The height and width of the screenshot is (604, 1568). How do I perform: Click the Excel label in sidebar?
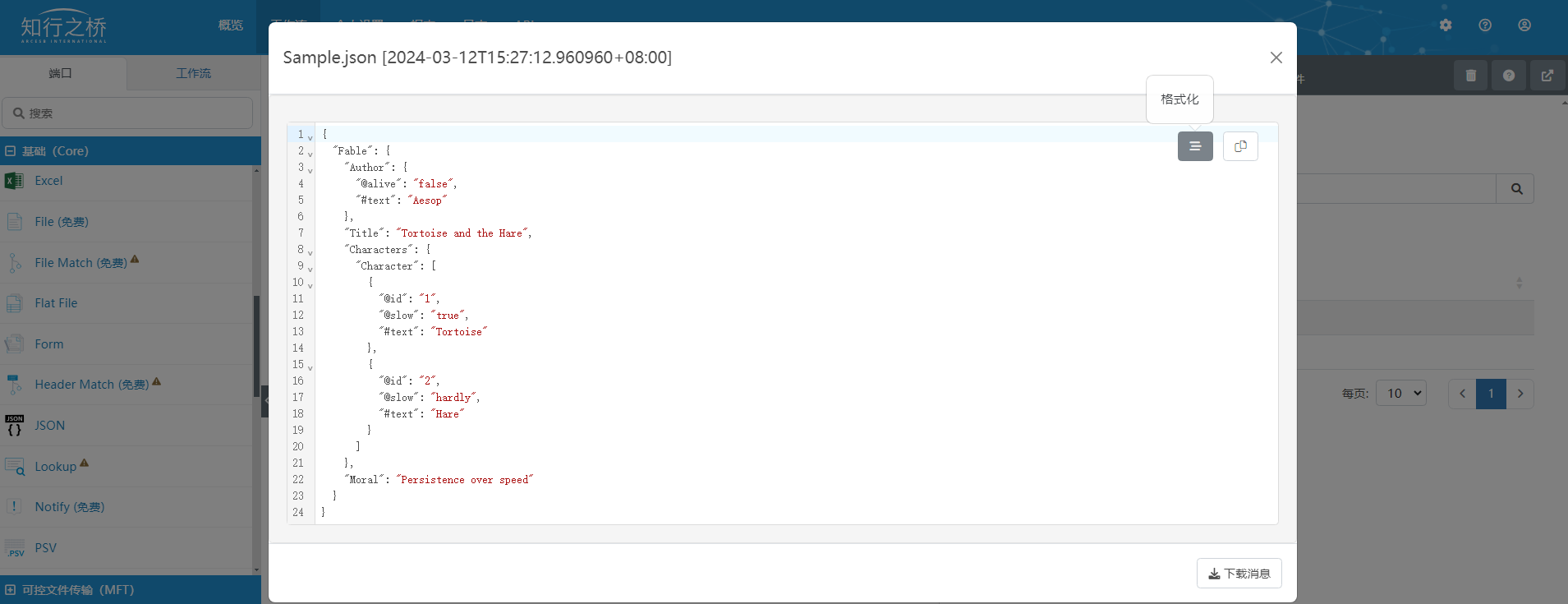[x=48, y=181]
